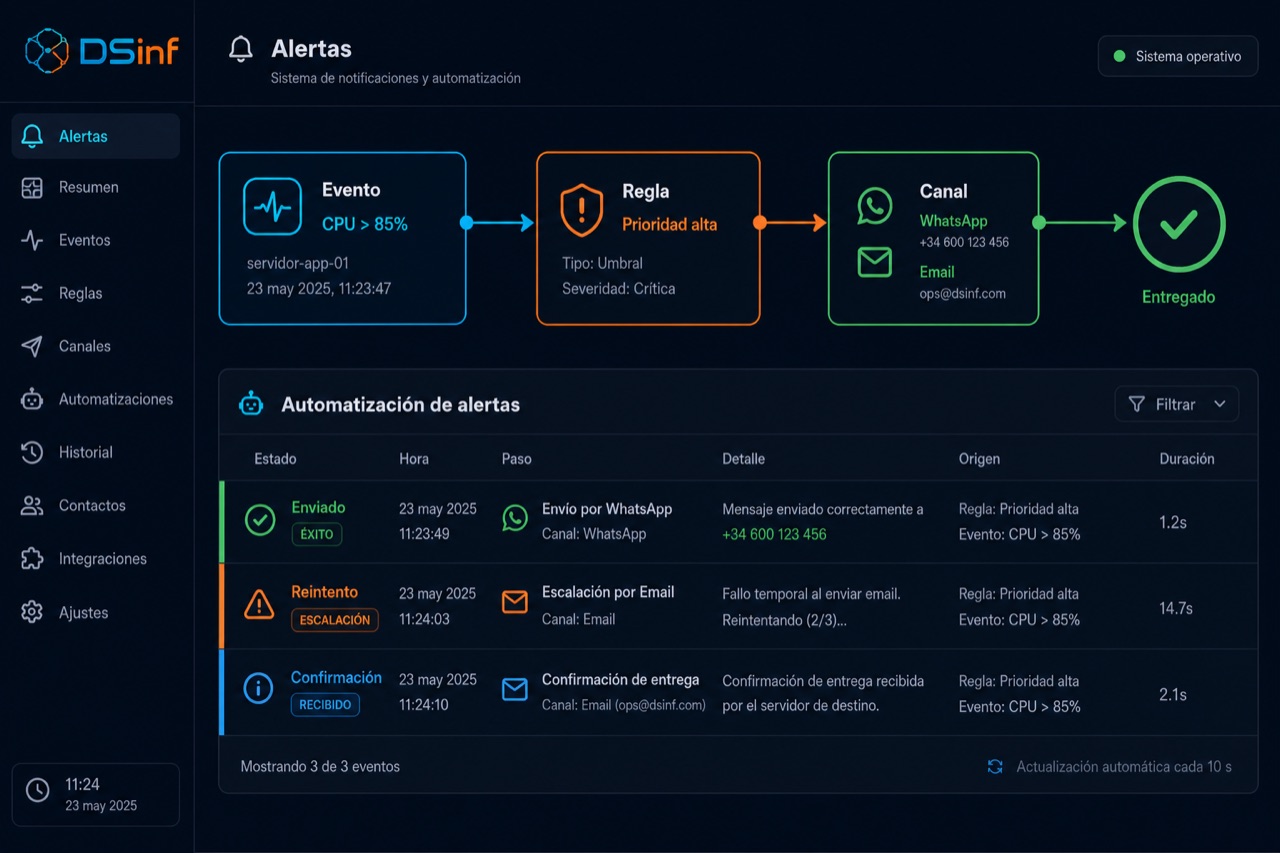Open the Filtrar dropdown
The image size is (1280, 853).
coord(1177,404)
